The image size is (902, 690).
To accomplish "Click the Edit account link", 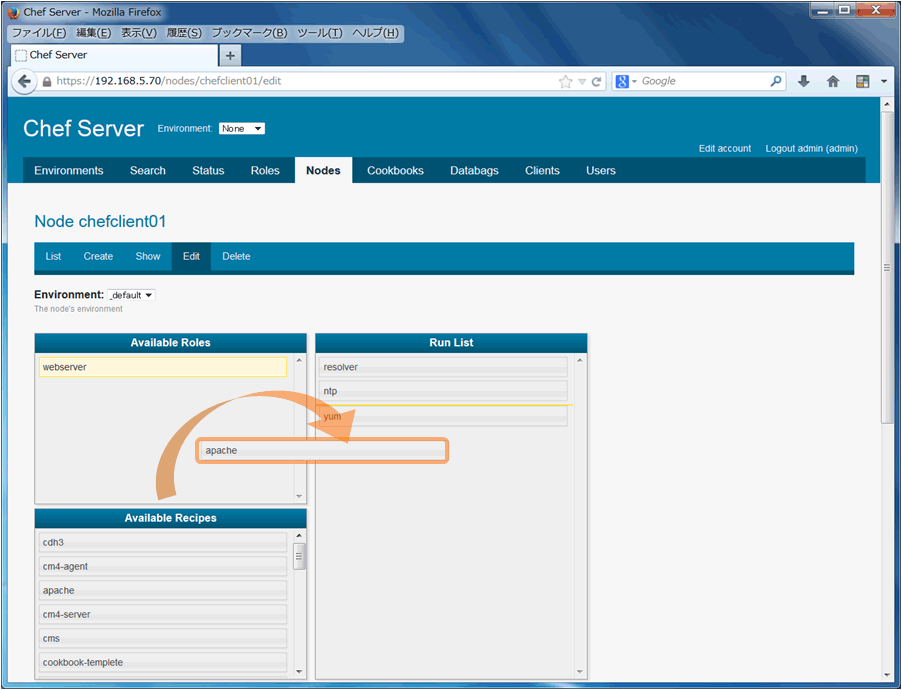I will [725, 148].
